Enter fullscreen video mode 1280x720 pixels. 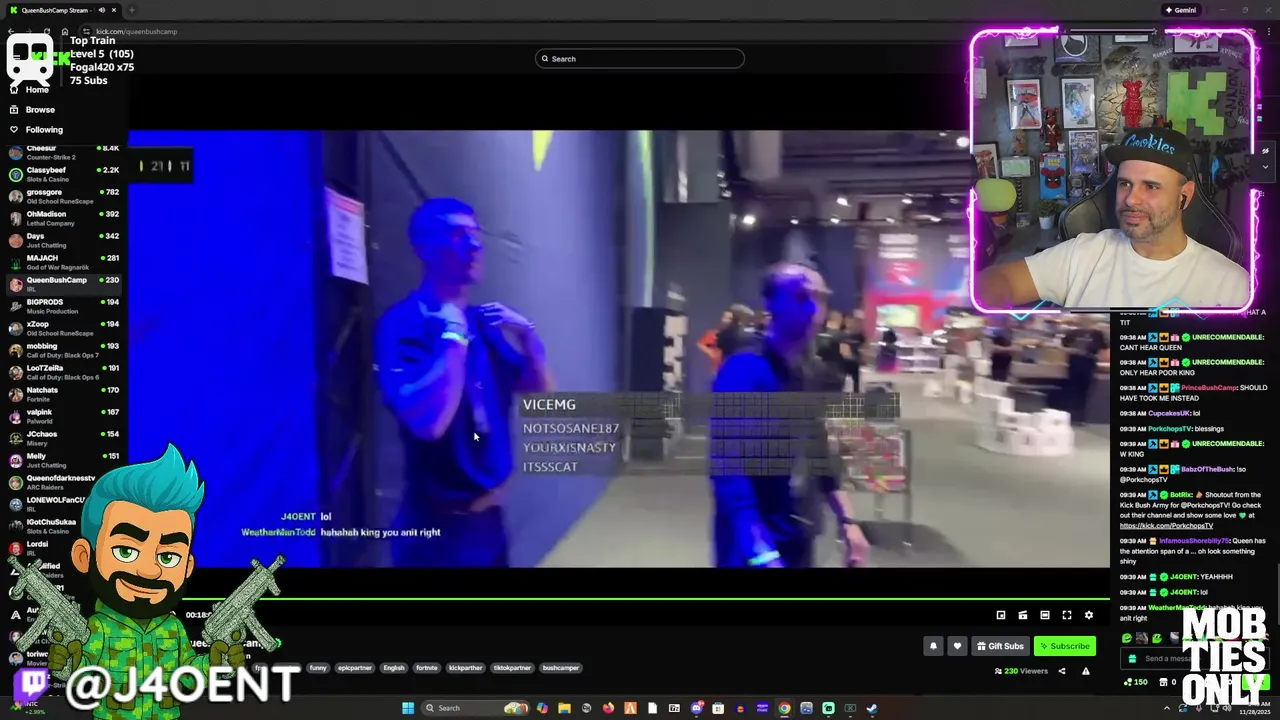coord(1067,615)
